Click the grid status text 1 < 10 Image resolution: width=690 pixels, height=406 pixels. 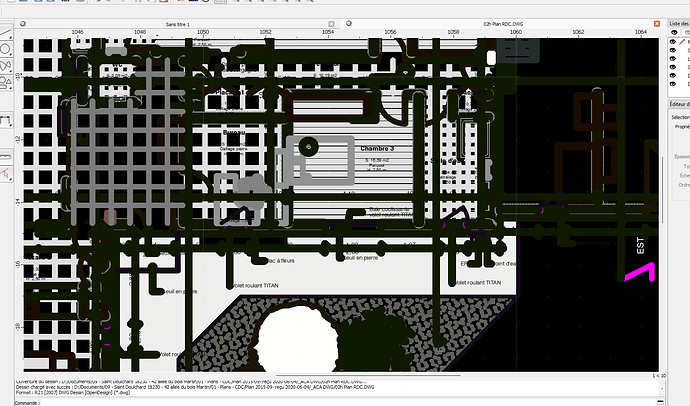coord(659,376)
